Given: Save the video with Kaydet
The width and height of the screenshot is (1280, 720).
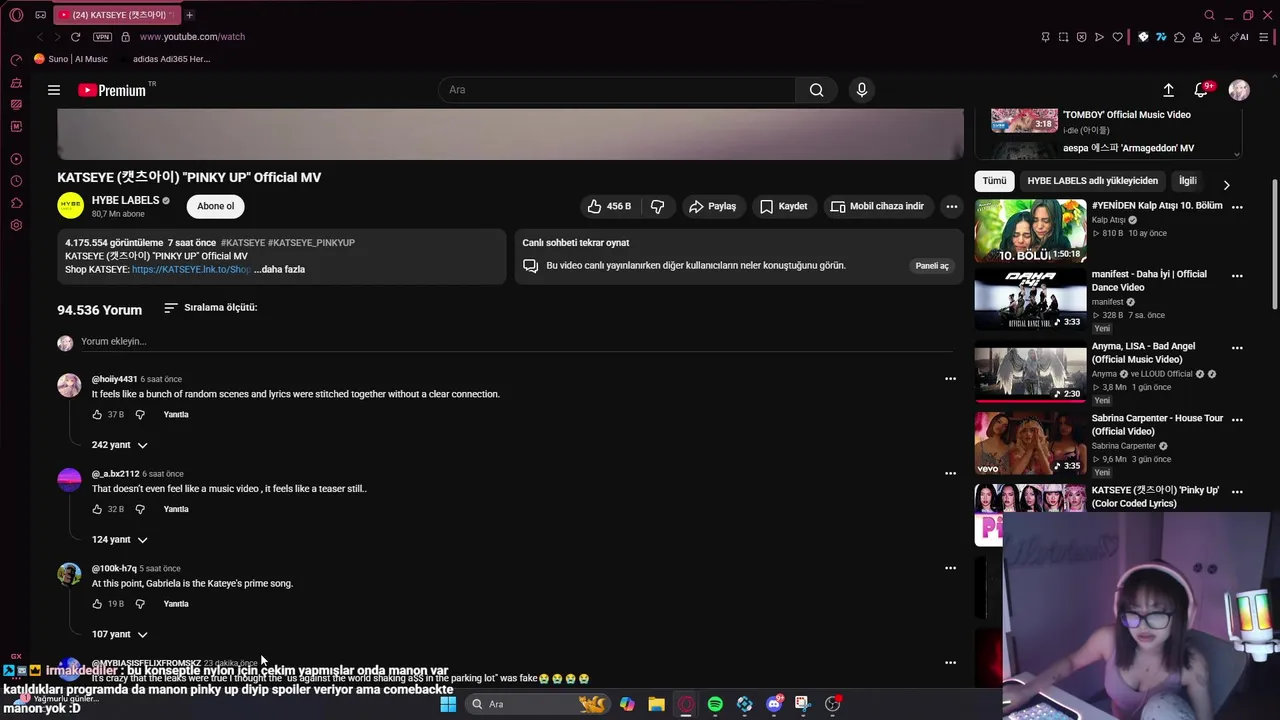Looking at the screenshot, I should pyautogui.click(x=783, y=206).
